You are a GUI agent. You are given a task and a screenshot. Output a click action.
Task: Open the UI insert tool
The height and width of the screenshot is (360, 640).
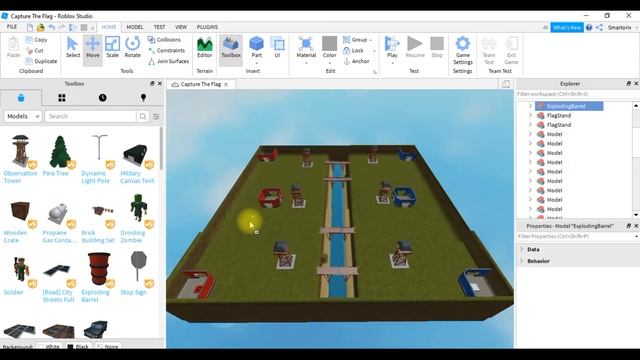(277, 47)
